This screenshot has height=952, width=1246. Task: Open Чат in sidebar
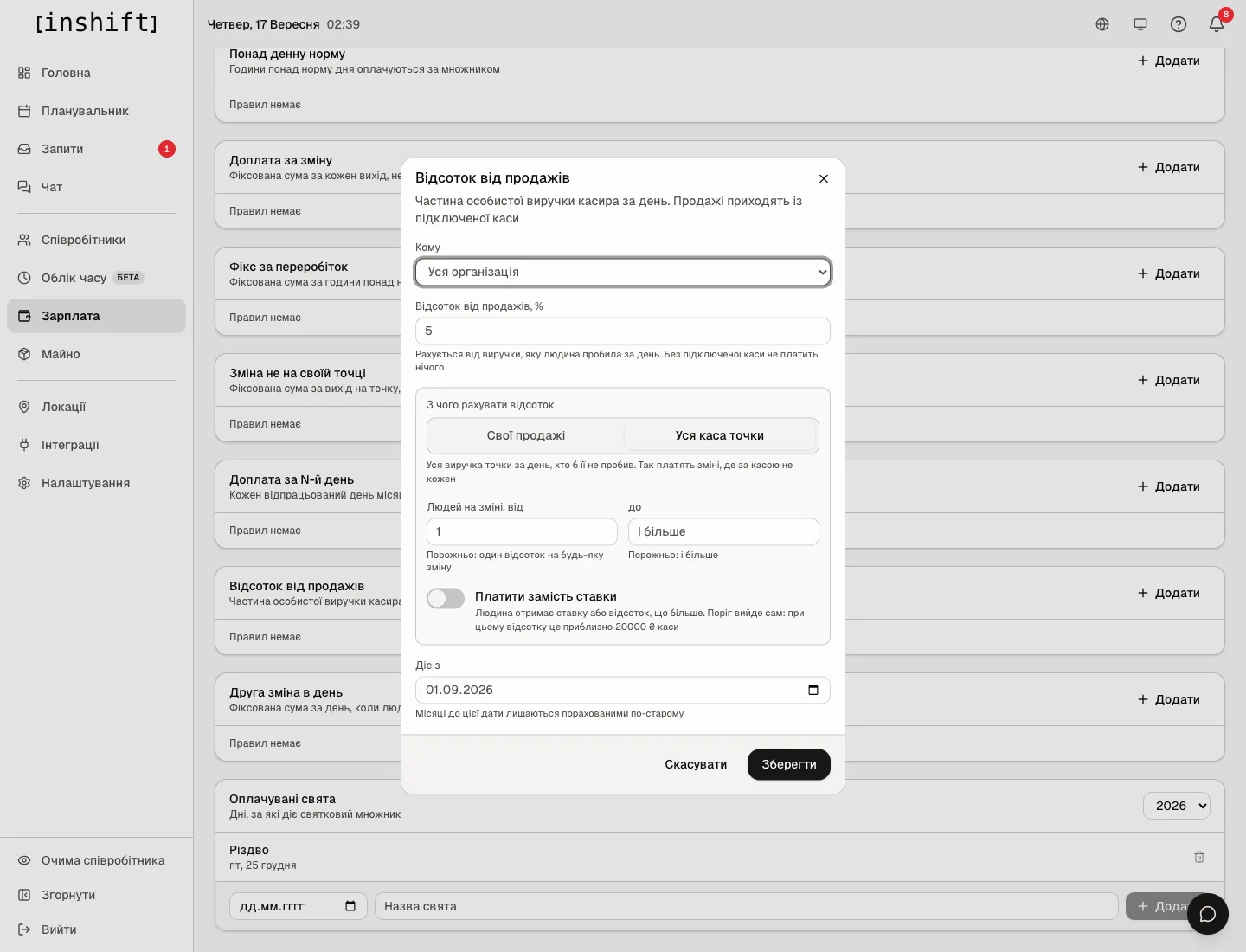point(96,187)
